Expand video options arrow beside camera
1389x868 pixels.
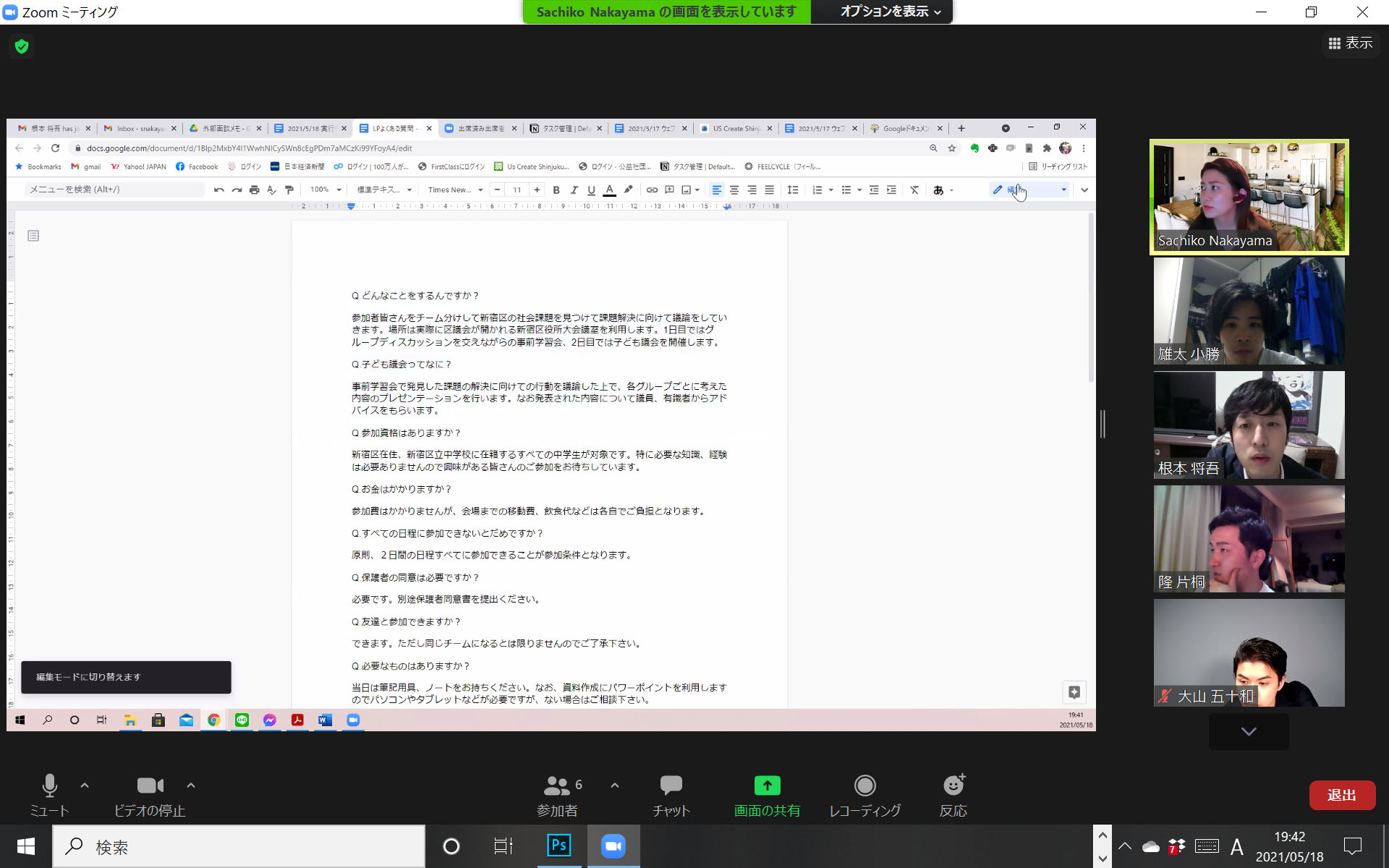[191, 785]
